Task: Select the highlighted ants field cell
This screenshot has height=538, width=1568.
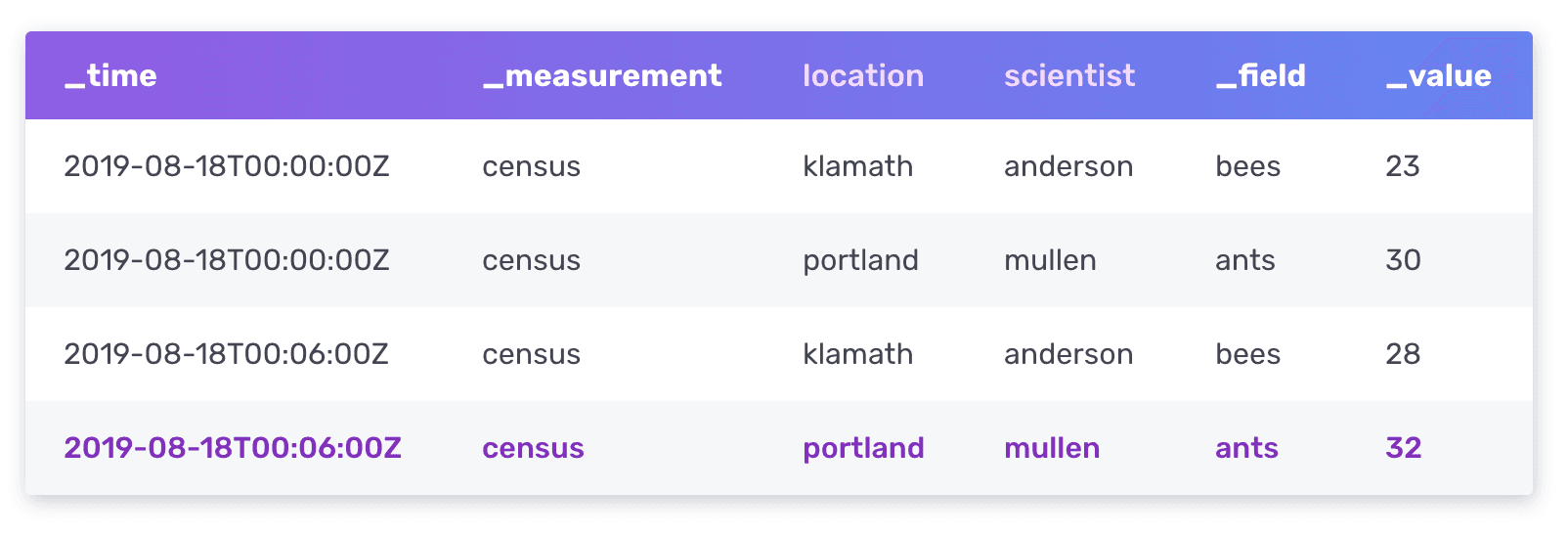Action: coord(1246,448)
